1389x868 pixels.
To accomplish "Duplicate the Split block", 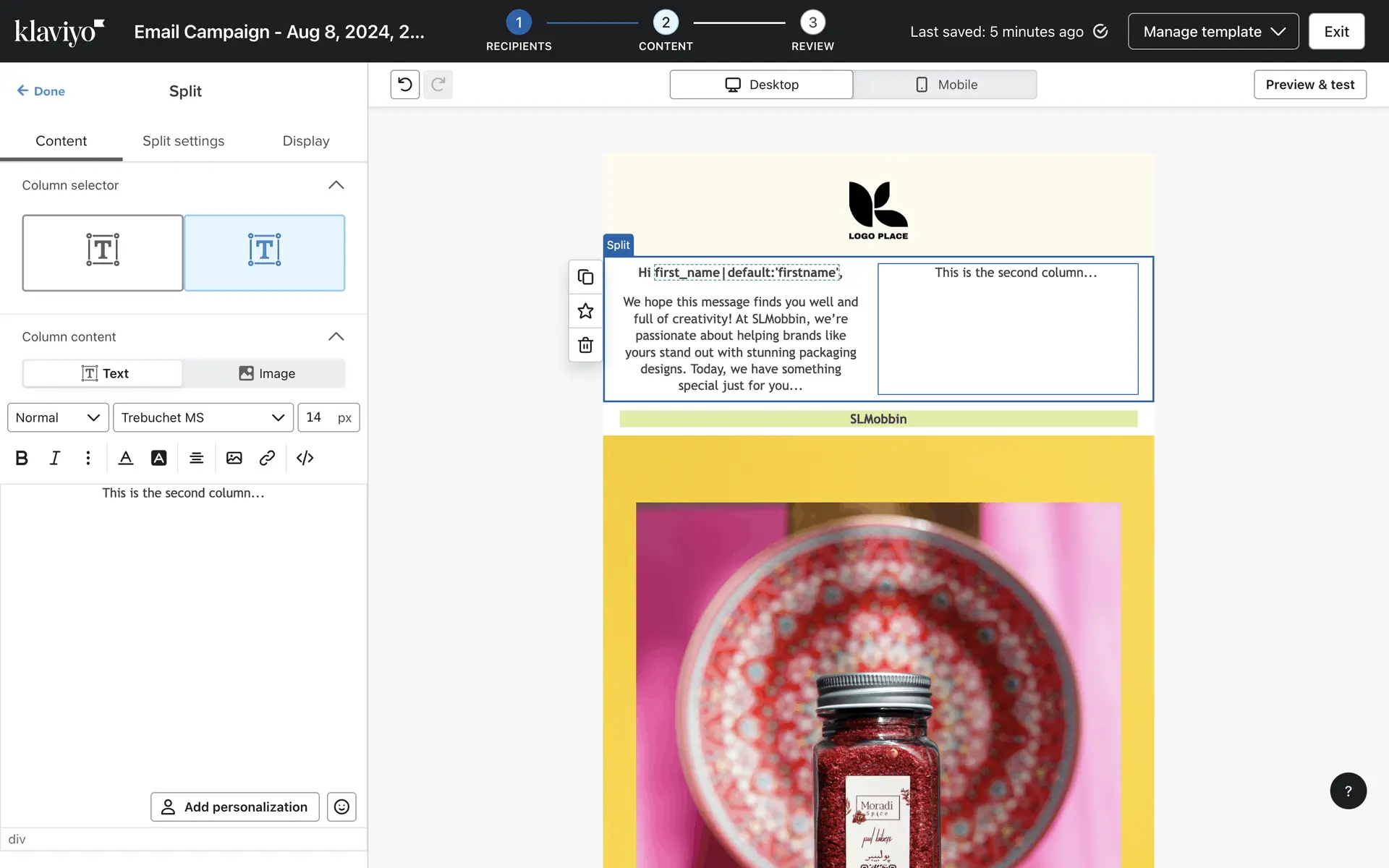I will (x=585, y=277).
